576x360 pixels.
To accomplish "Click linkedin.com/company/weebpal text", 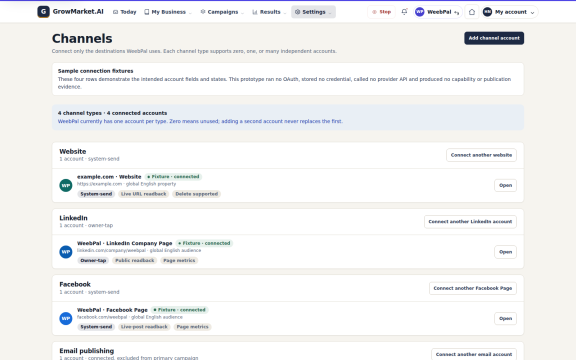I will (x=111, y=251).
